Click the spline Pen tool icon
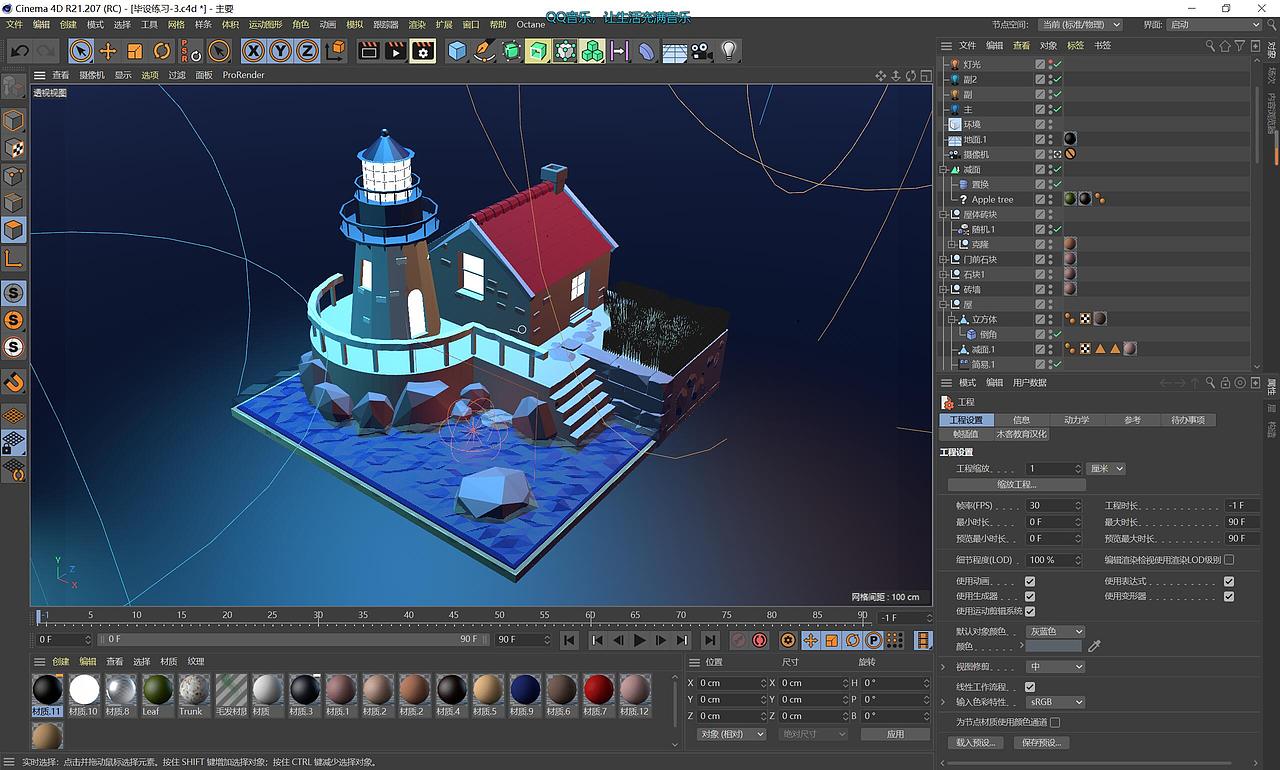1280x770 pixels. tap(484, 51)
